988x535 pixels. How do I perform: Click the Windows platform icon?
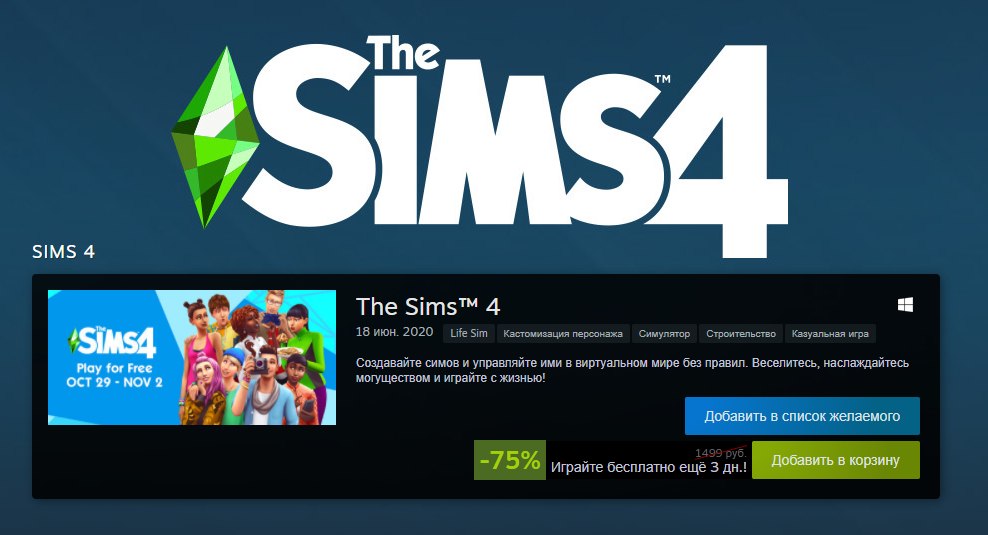(x=905, y=305)
